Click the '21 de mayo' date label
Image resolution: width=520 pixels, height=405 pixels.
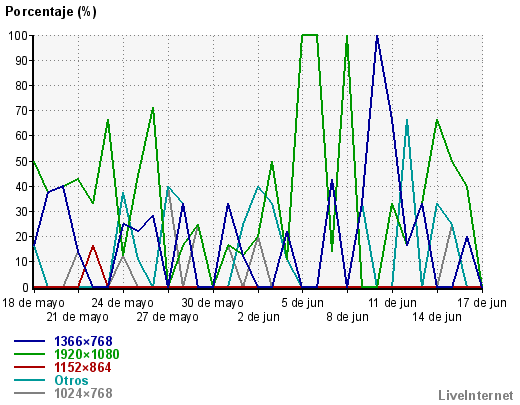(x=77, y=317)
